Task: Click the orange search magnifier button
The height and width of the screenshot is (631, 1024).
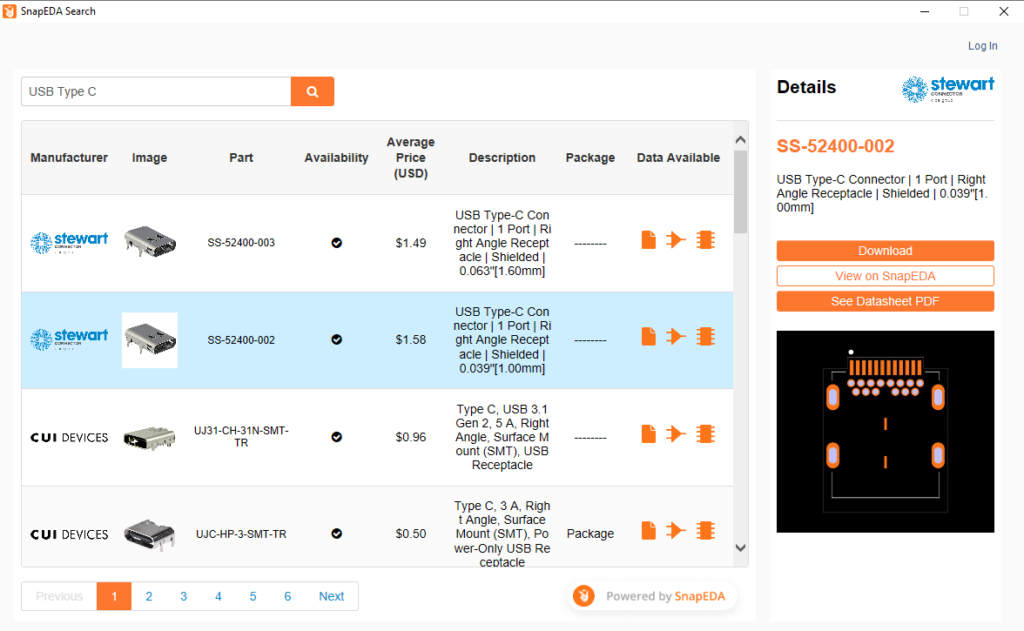Action: (312, 91)
